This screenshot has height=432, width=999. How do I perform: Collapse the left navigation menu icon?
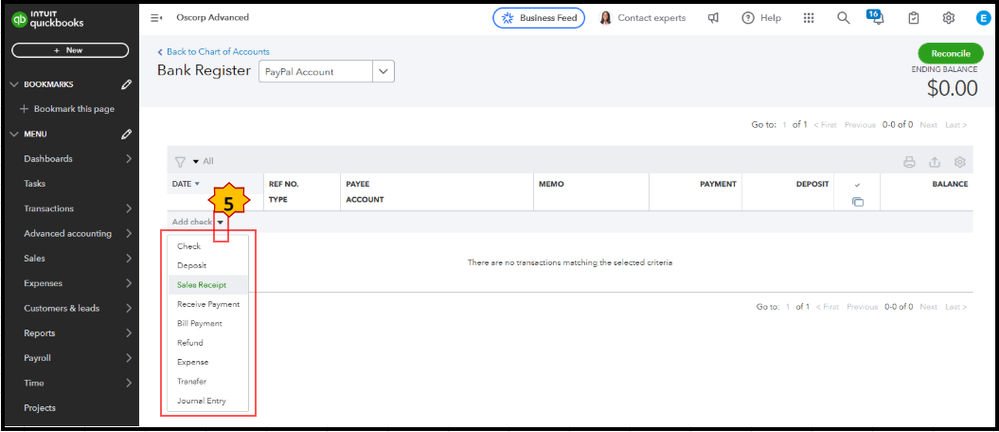(156, 18)
